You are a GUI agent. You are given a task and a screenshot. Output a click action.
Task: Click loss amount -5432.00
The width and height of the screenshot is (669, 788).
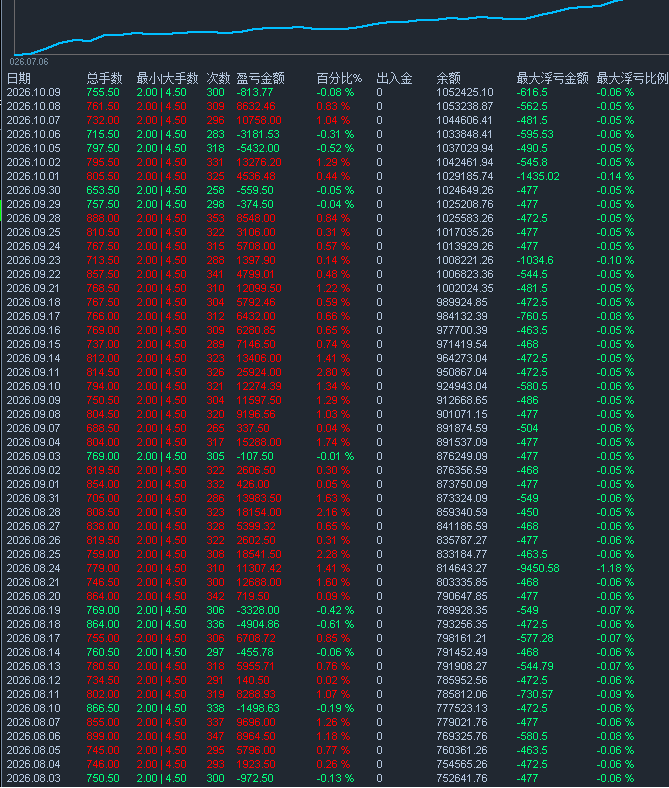tap(258, 148)
